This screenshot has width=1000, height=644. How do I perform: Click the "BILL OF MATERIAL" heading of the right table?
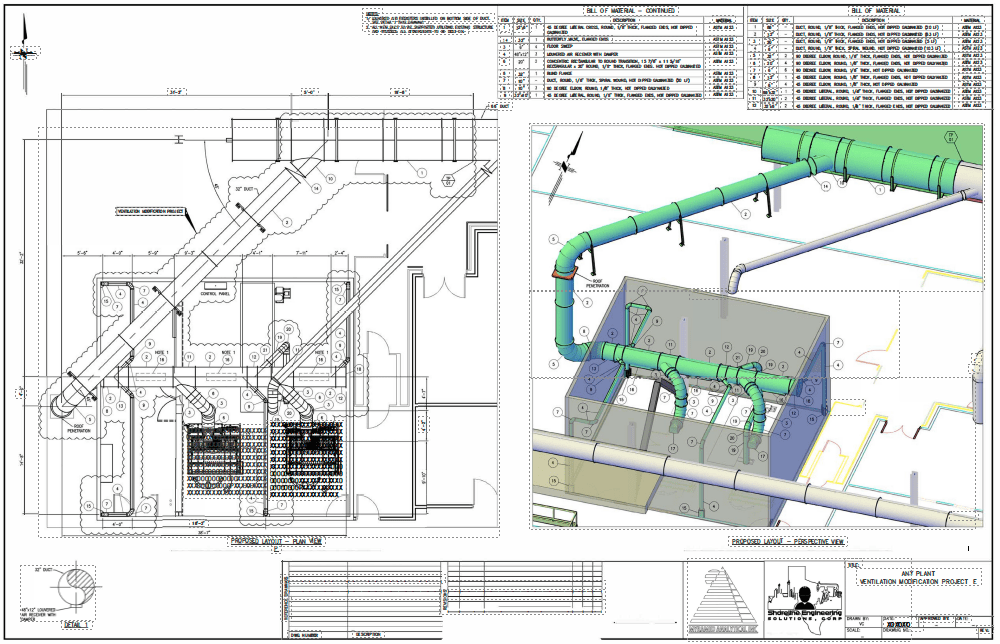pos(875,11)
